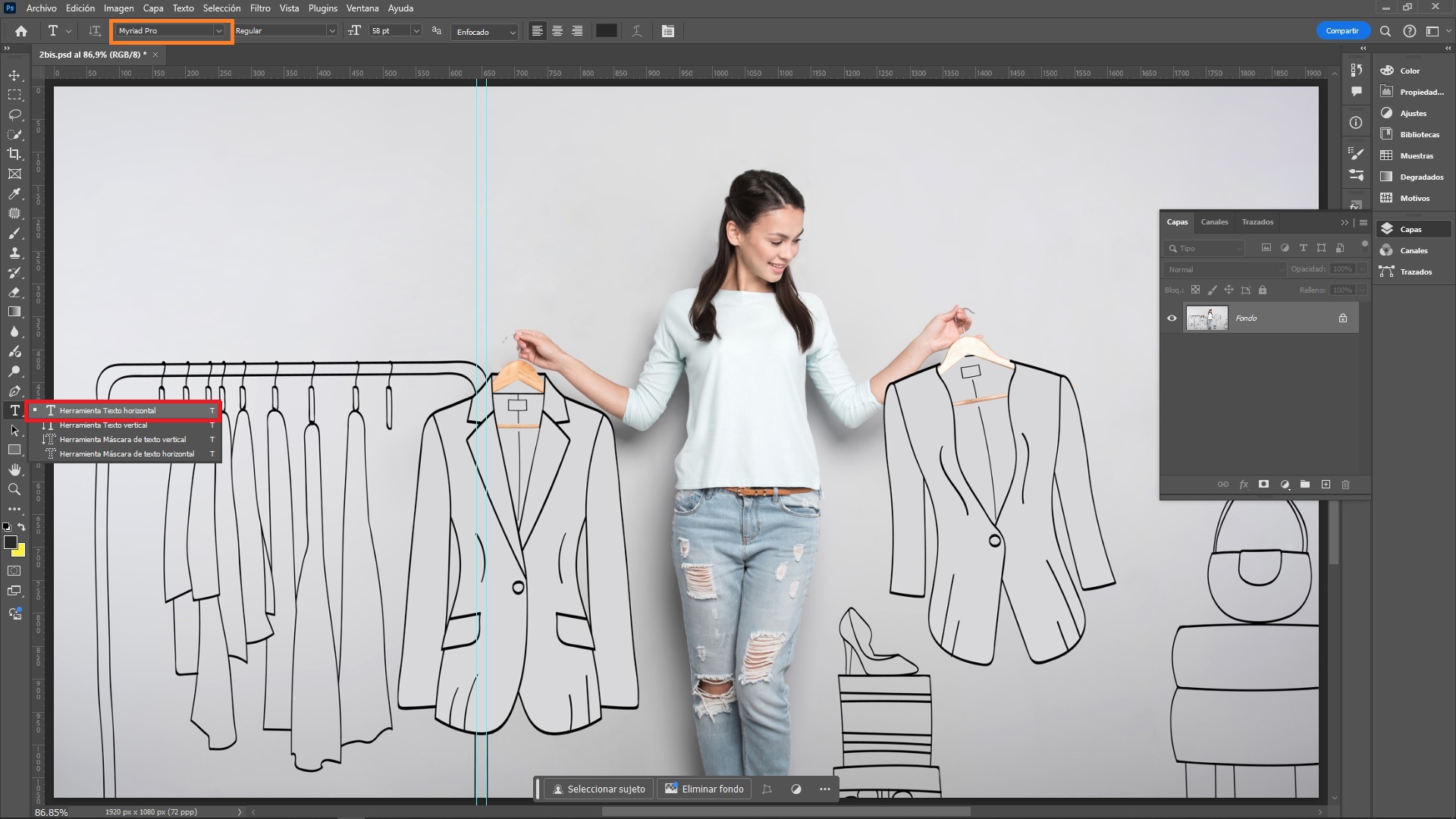
Task: Click the text color swatch
Action: (x=606, y=31)
